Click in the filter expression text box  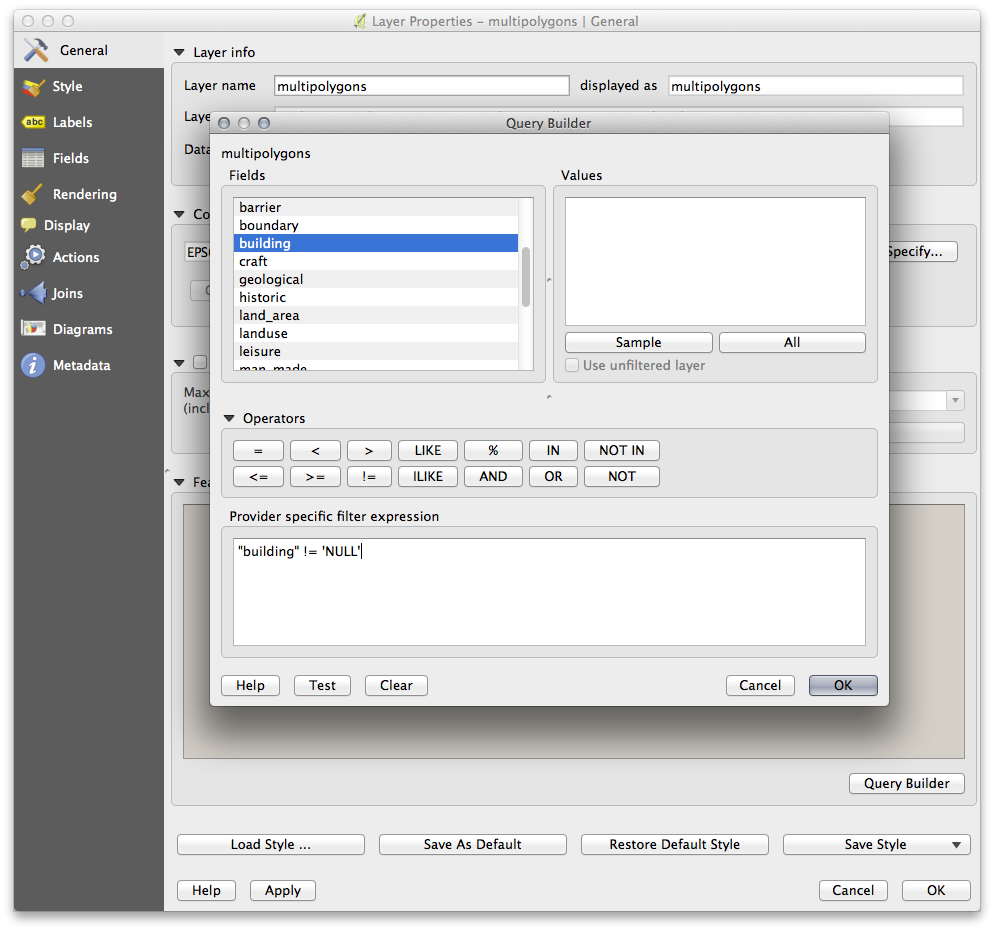(x=548, y=592)
